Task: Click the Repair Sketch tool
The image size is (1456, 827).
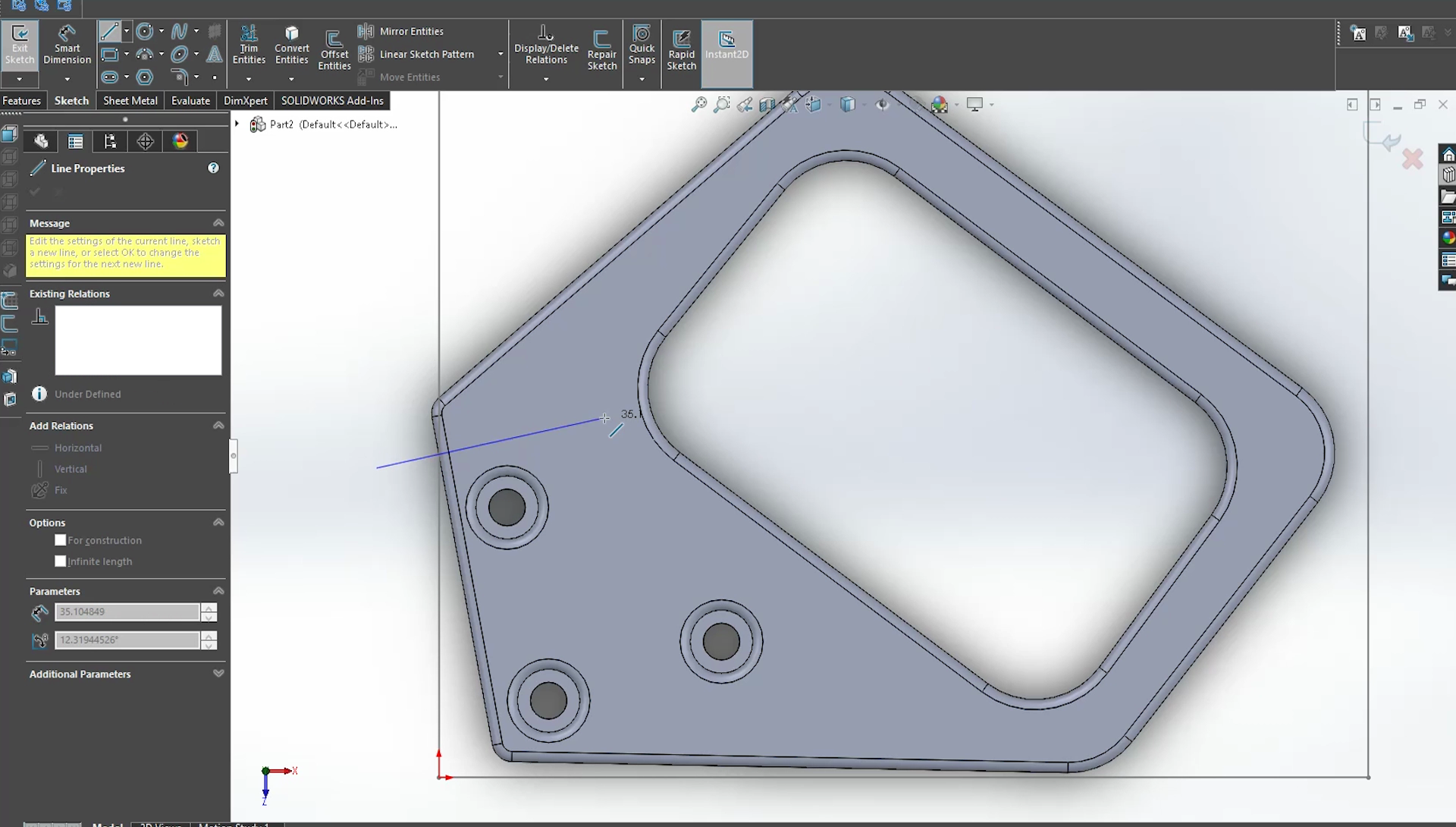Action: coord(601,46)
